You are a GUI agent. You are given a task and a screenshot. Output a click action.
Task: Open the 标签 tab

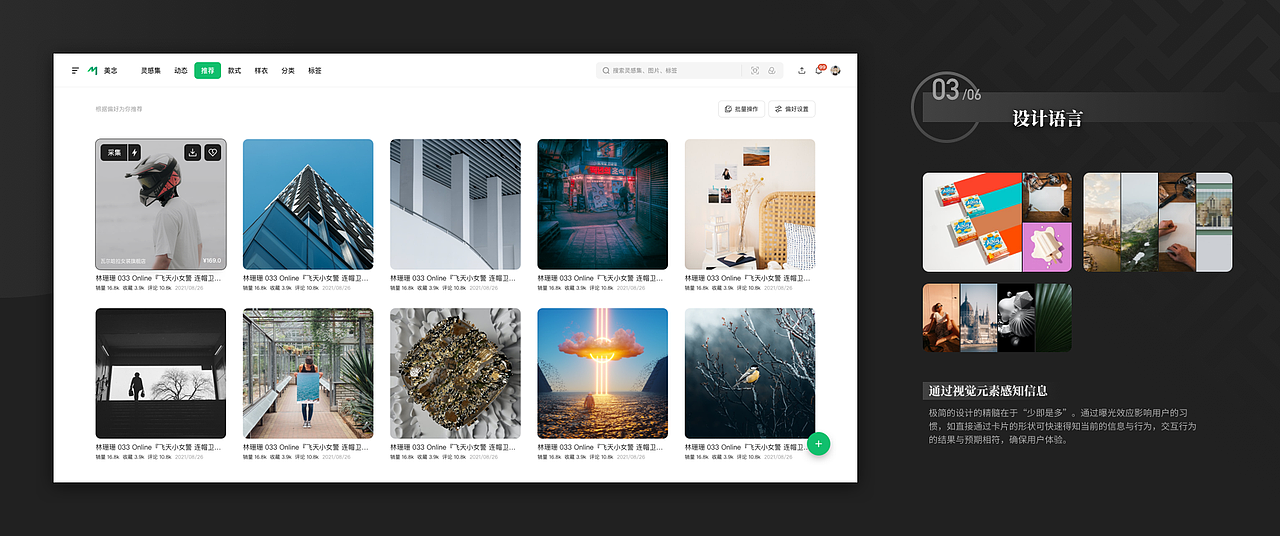tap(315, 71)
